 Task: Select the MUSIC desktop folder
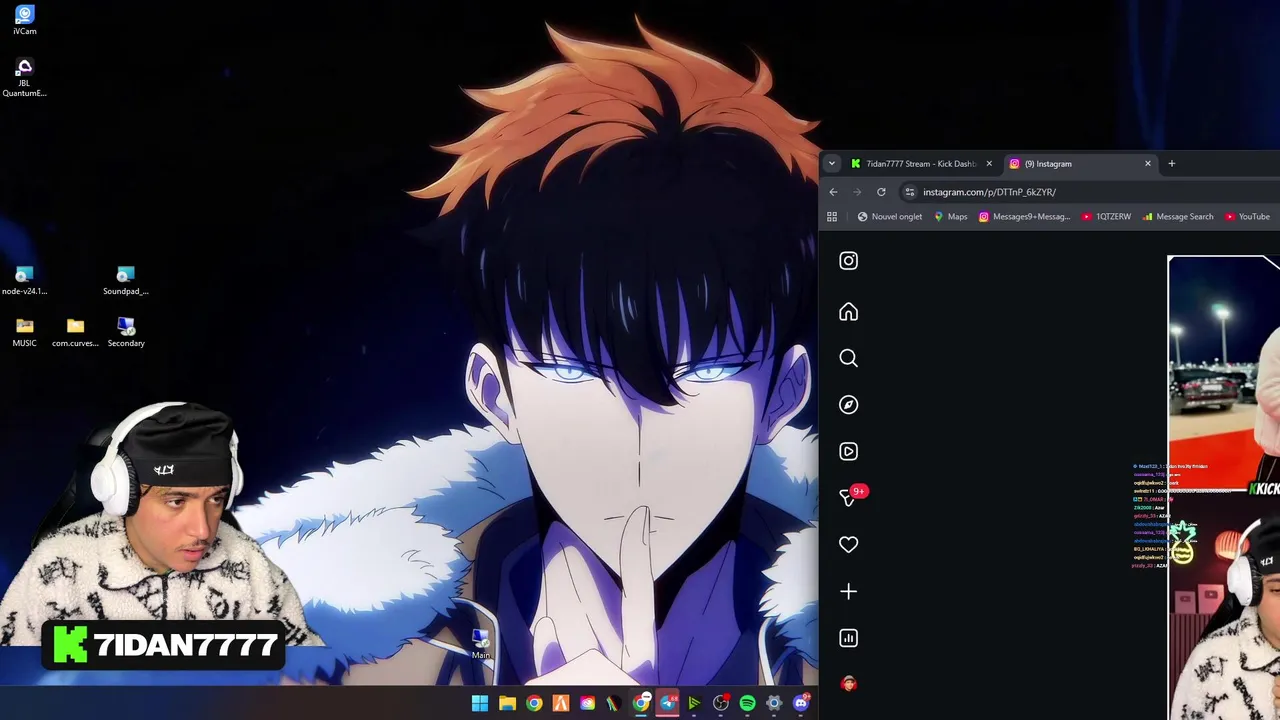pos(25,333)
